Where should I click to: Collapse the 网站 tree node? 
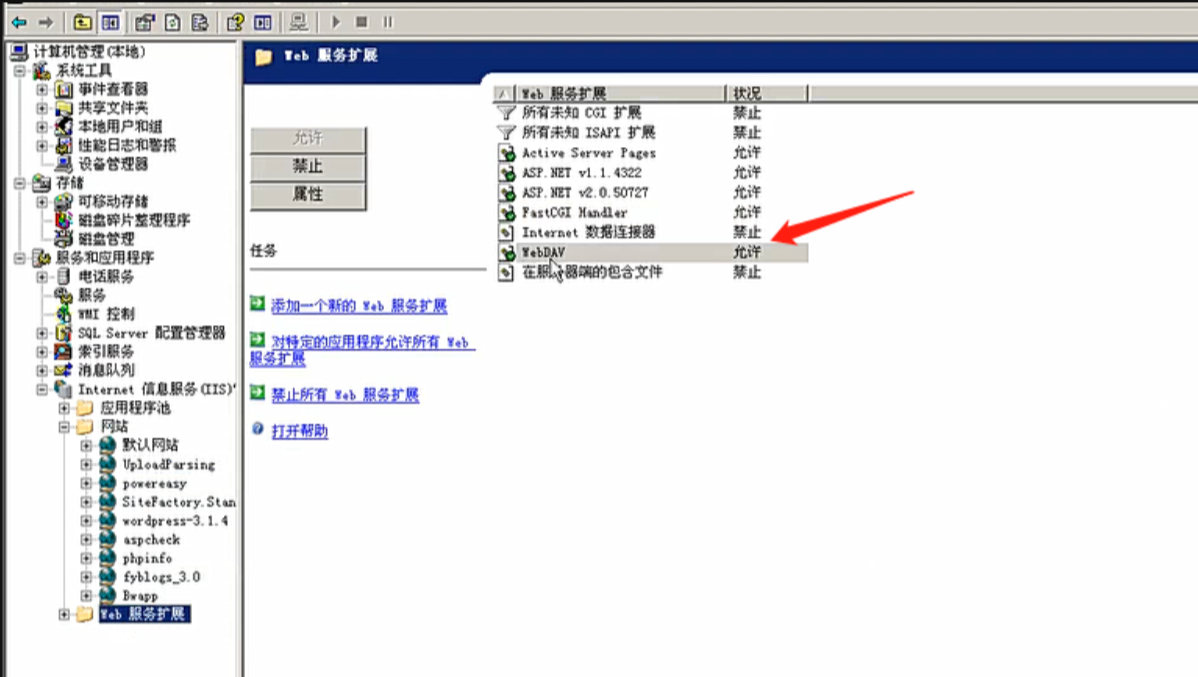(64, 426)
